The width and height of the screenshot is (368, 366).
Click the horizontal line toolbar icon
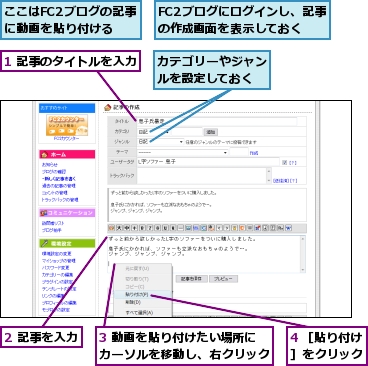click(x=181, y=228)
